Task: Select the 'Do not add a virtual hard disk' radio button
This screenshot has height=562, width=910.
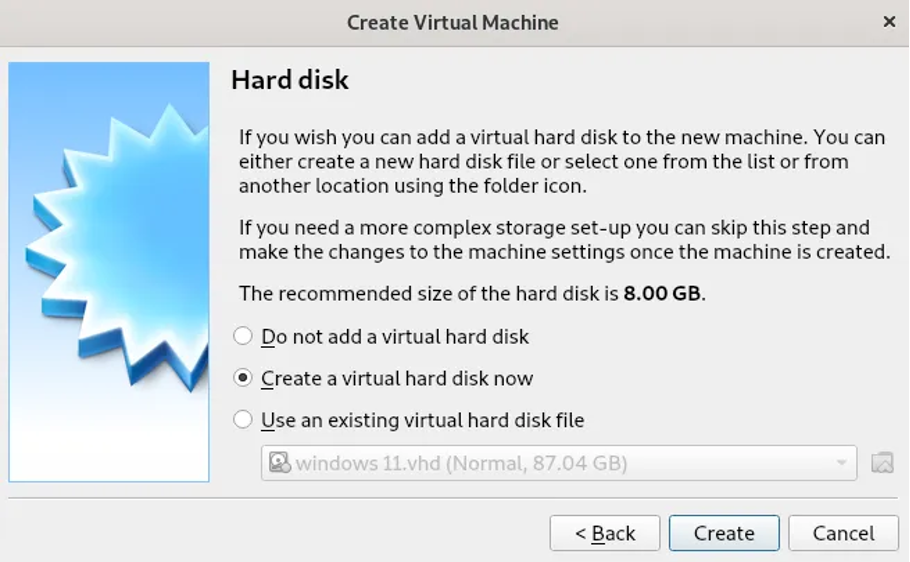Action: point(242,337)
